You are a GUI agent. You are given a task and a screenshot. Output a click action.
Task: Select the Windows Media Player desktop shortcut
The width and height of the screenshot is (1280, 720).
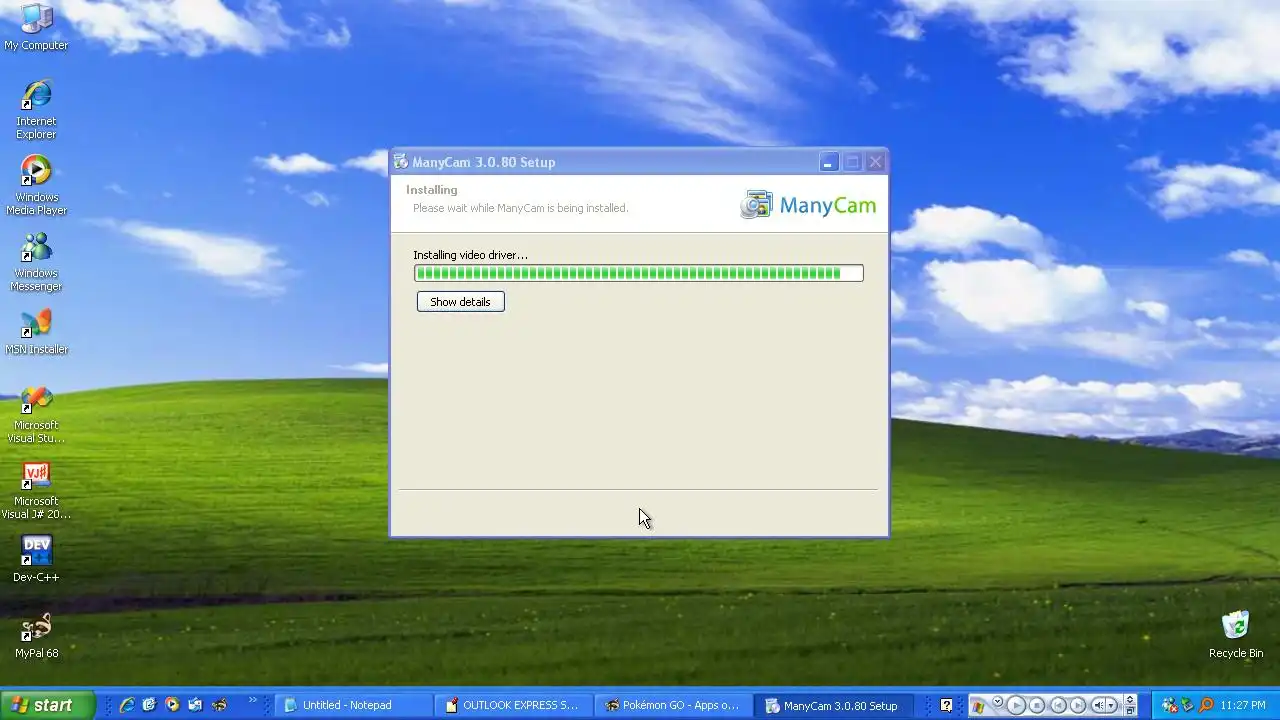(36, 185)
